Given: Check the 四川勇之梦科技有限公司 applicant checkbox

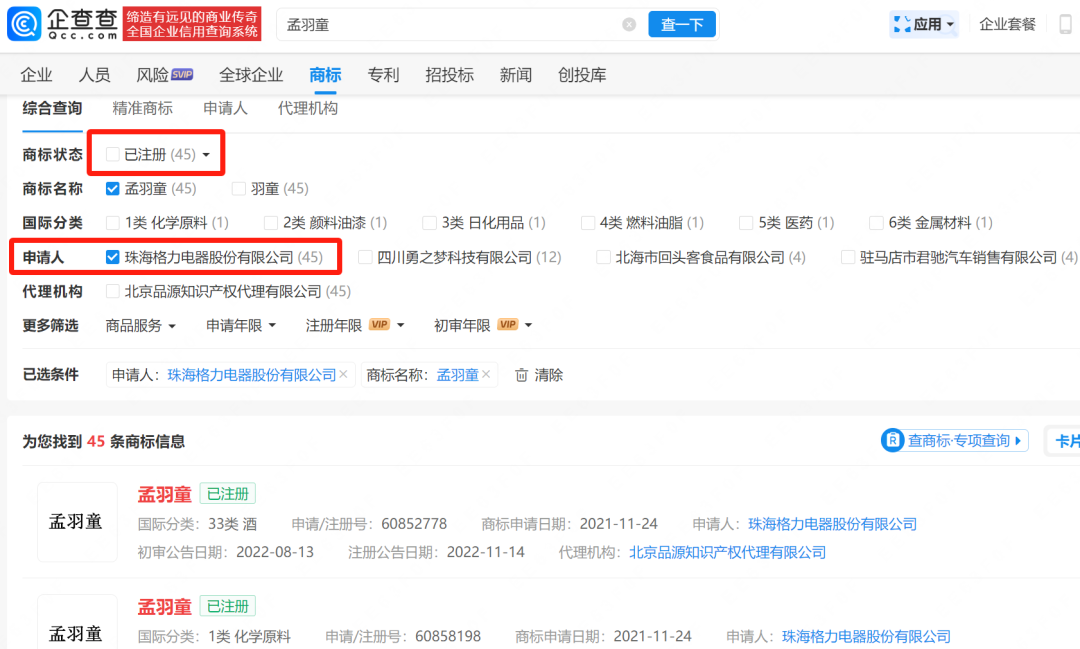Looking at the screenshot, I should point(365,258).
